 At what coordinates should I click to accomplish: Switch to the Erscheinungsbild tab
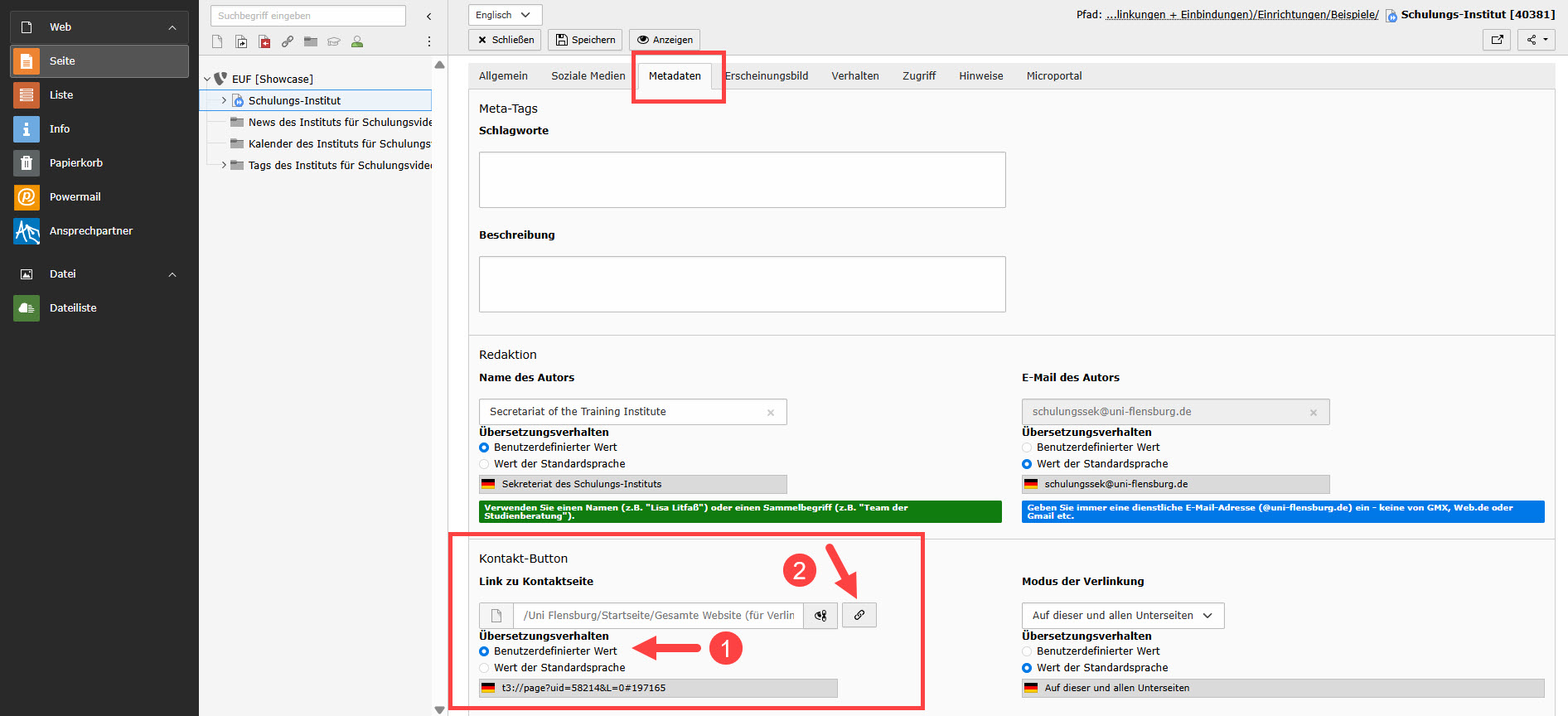[x=767, y=76]
